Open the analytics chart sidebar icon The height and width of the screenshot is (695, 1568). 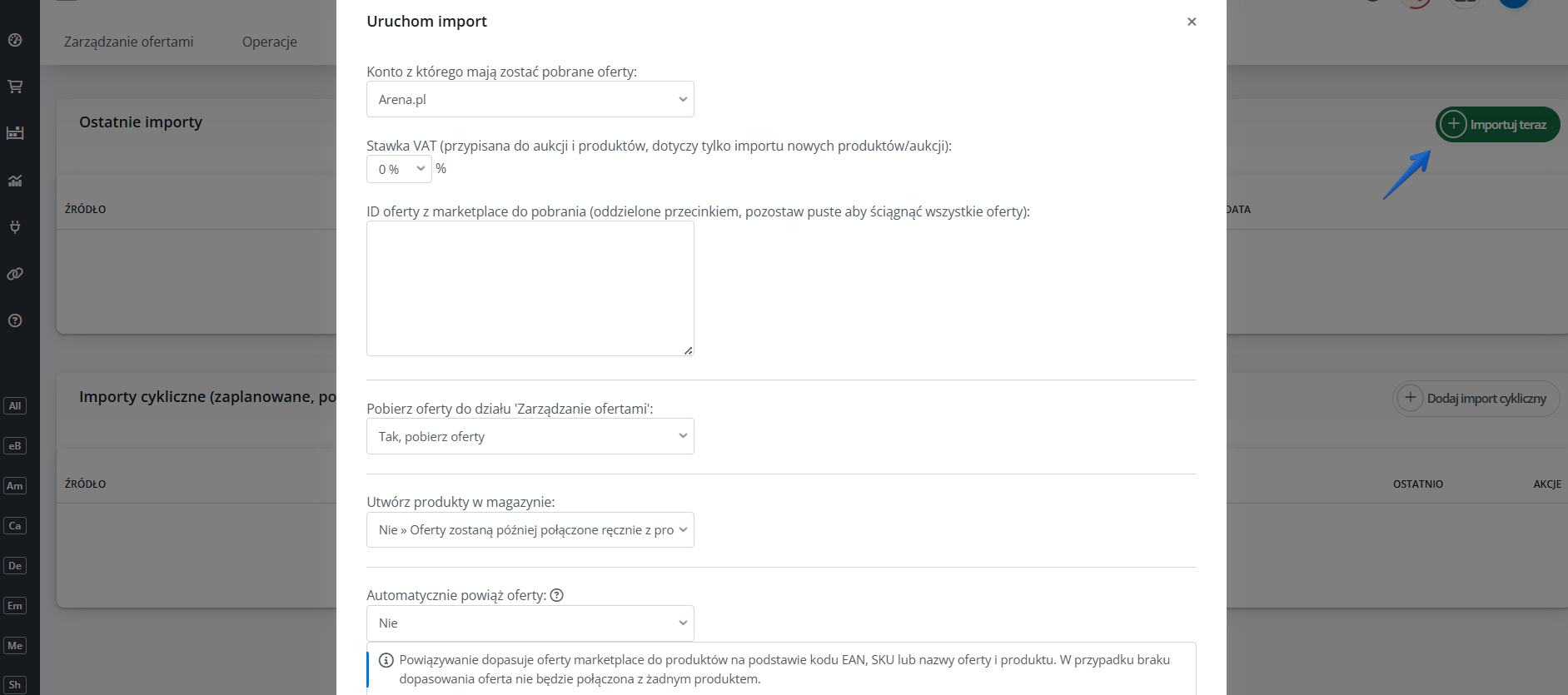pyautogui.click(x=15, y=181)
